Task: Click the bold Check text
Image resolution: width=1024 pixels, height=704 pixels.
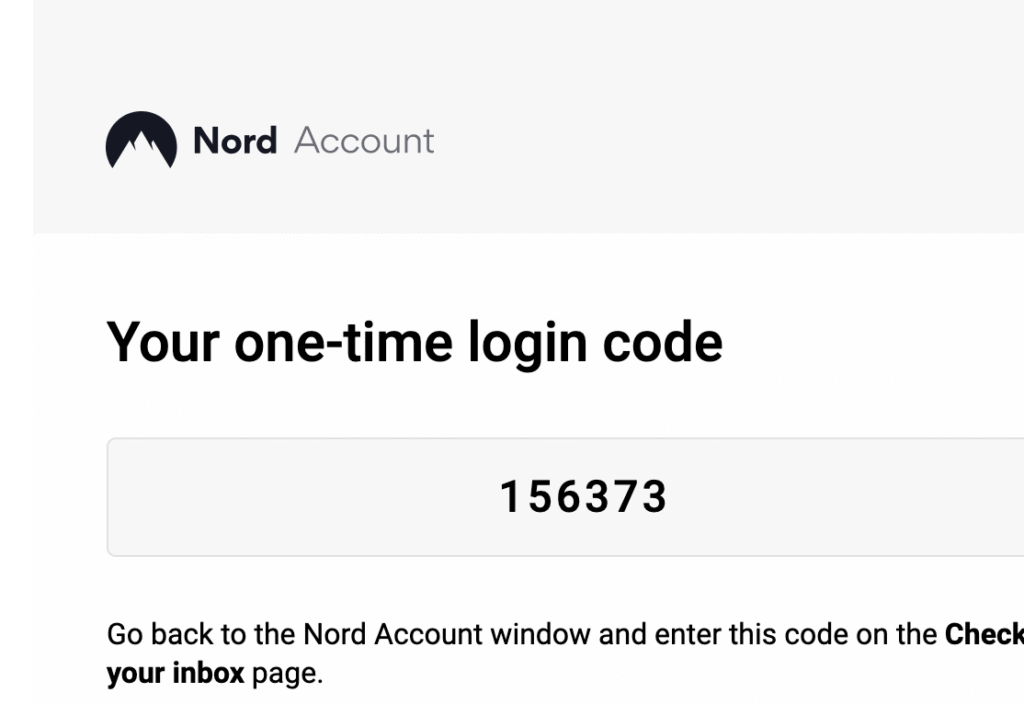Action: [984, 634]
